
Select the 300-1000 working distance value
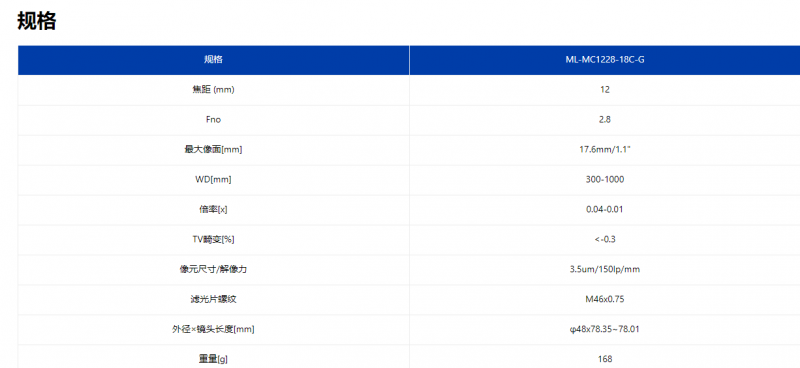605,179
